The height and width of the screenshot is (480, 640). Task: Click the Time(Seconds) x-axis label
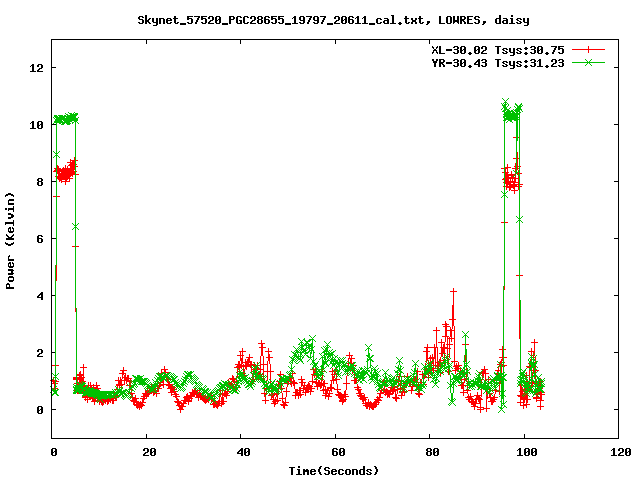tap(333, 471)
